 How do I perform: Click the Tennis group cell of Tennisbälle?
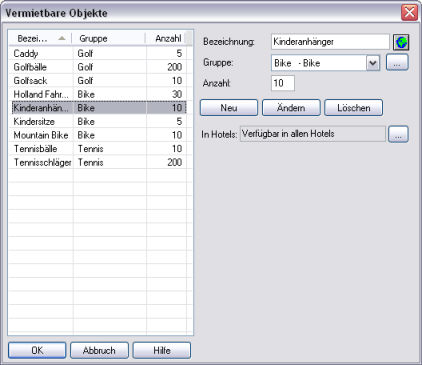pos(90,149)
